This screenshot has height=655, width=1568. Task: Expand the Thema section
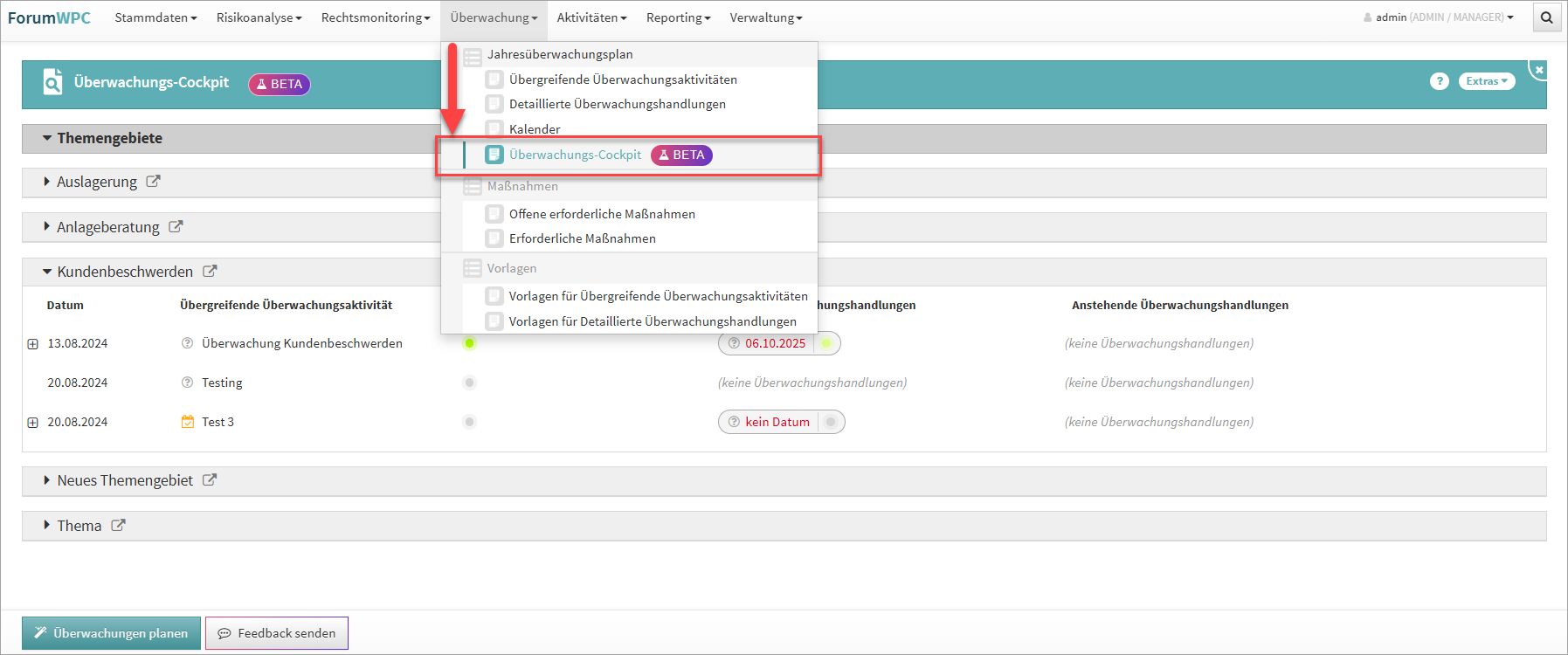[x=47, y=525]
